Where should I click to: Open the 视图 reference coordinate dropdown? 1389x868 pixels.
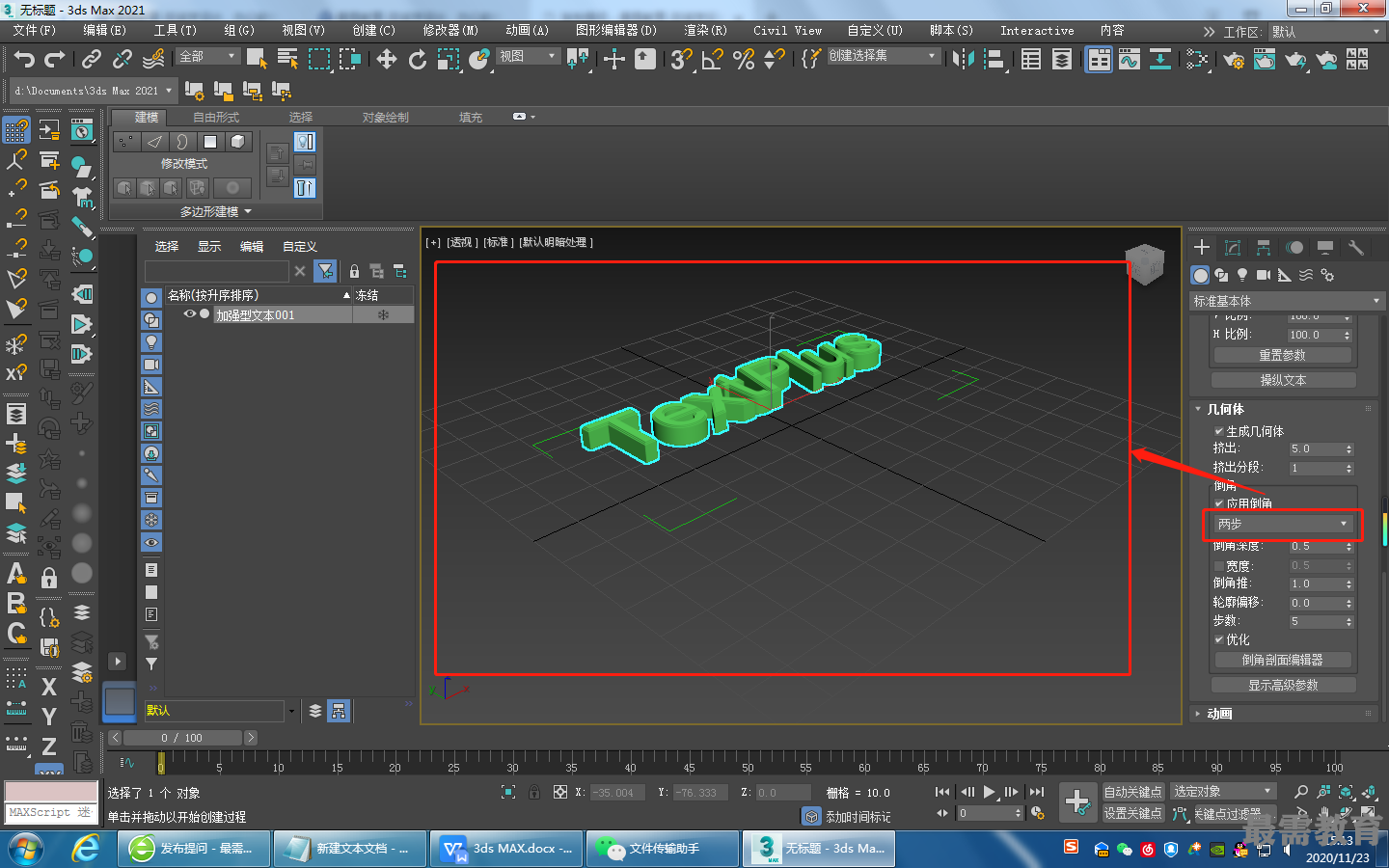click(x=528, y=56)
